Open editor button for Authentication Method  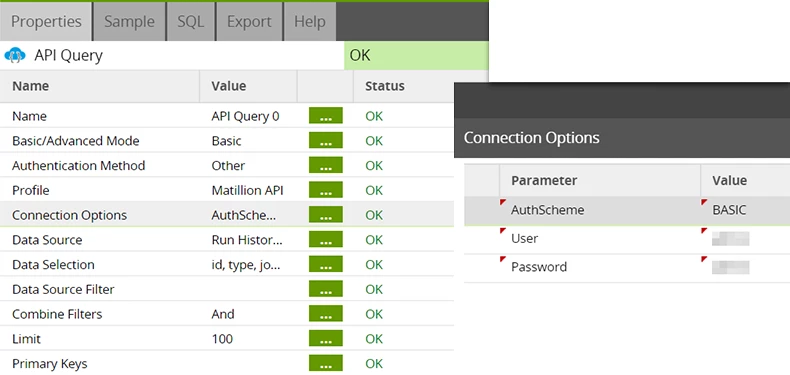[325, 165]
